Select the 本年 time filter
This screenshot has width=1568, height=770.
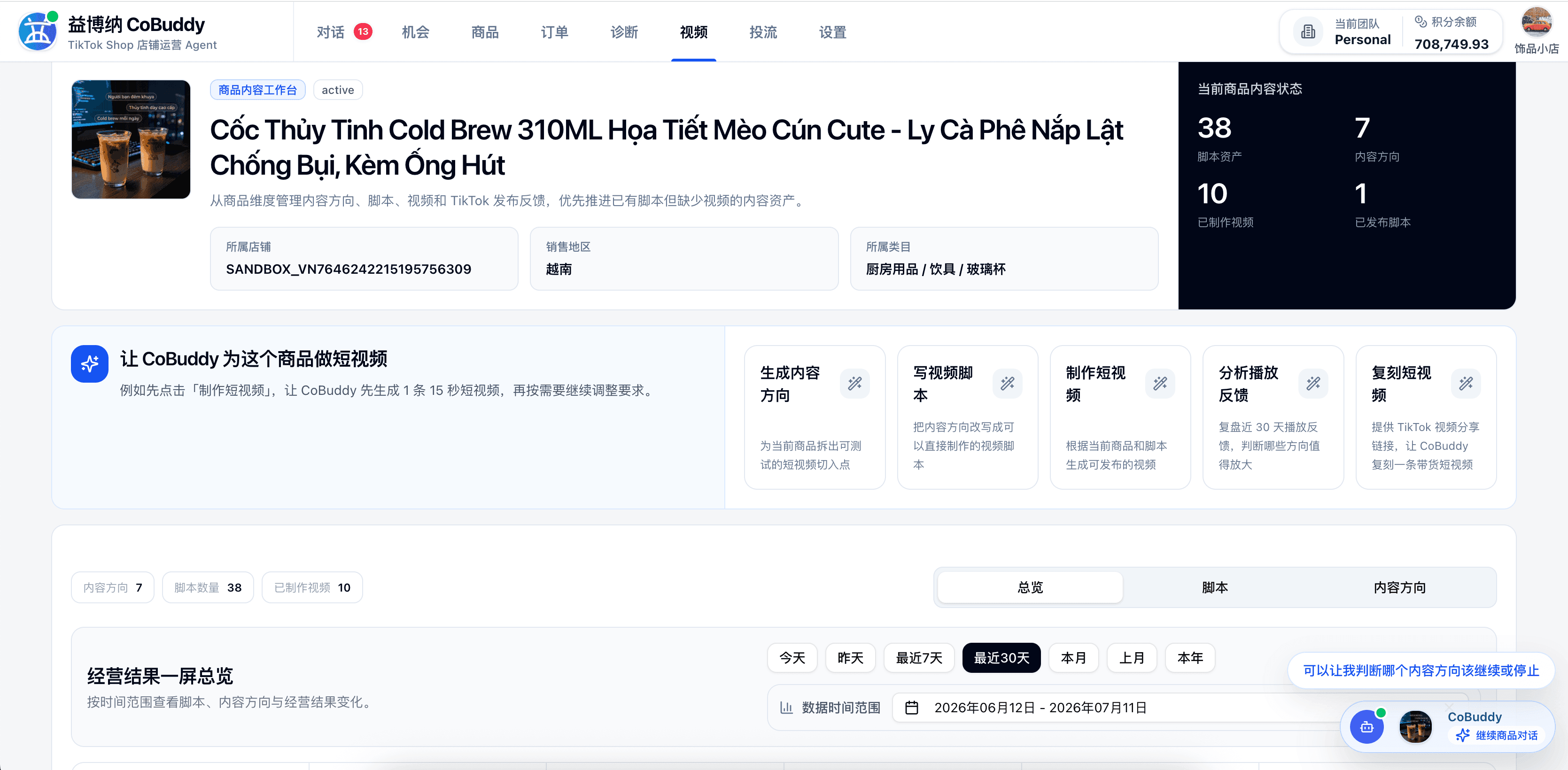[x=1190, y=657]
